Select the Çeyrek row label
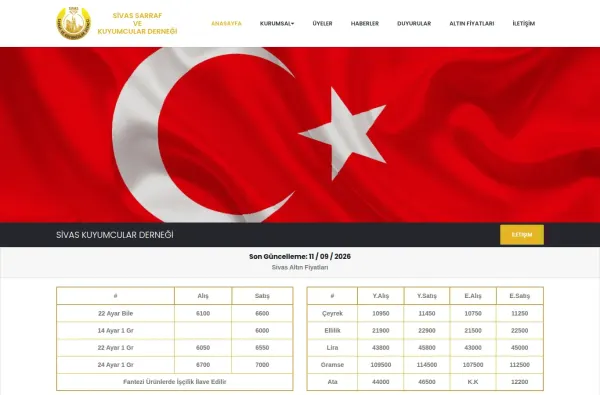The image size is (600, 395). [x=332, y=313]
